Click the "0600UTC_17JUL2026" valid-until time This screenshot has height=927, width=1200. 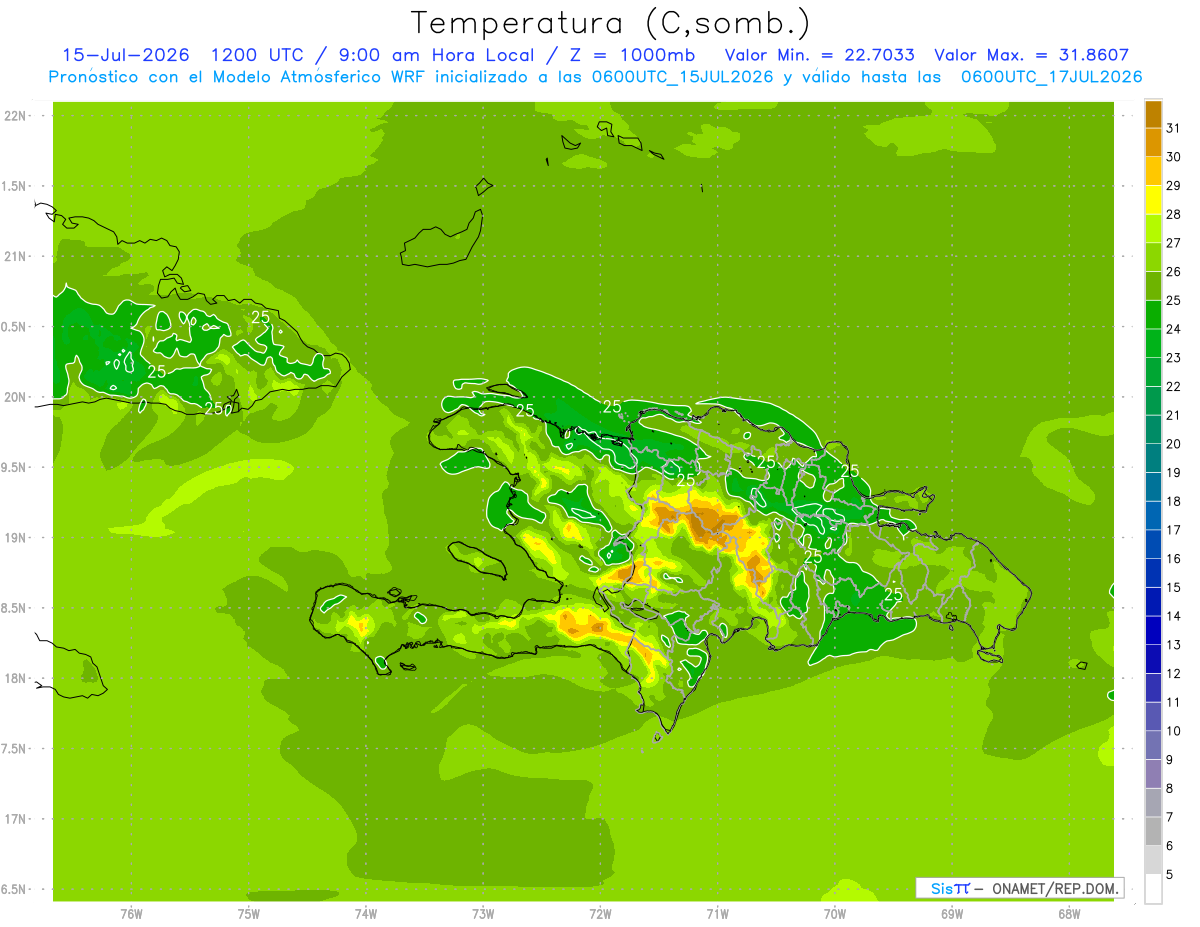point(1051,77)
